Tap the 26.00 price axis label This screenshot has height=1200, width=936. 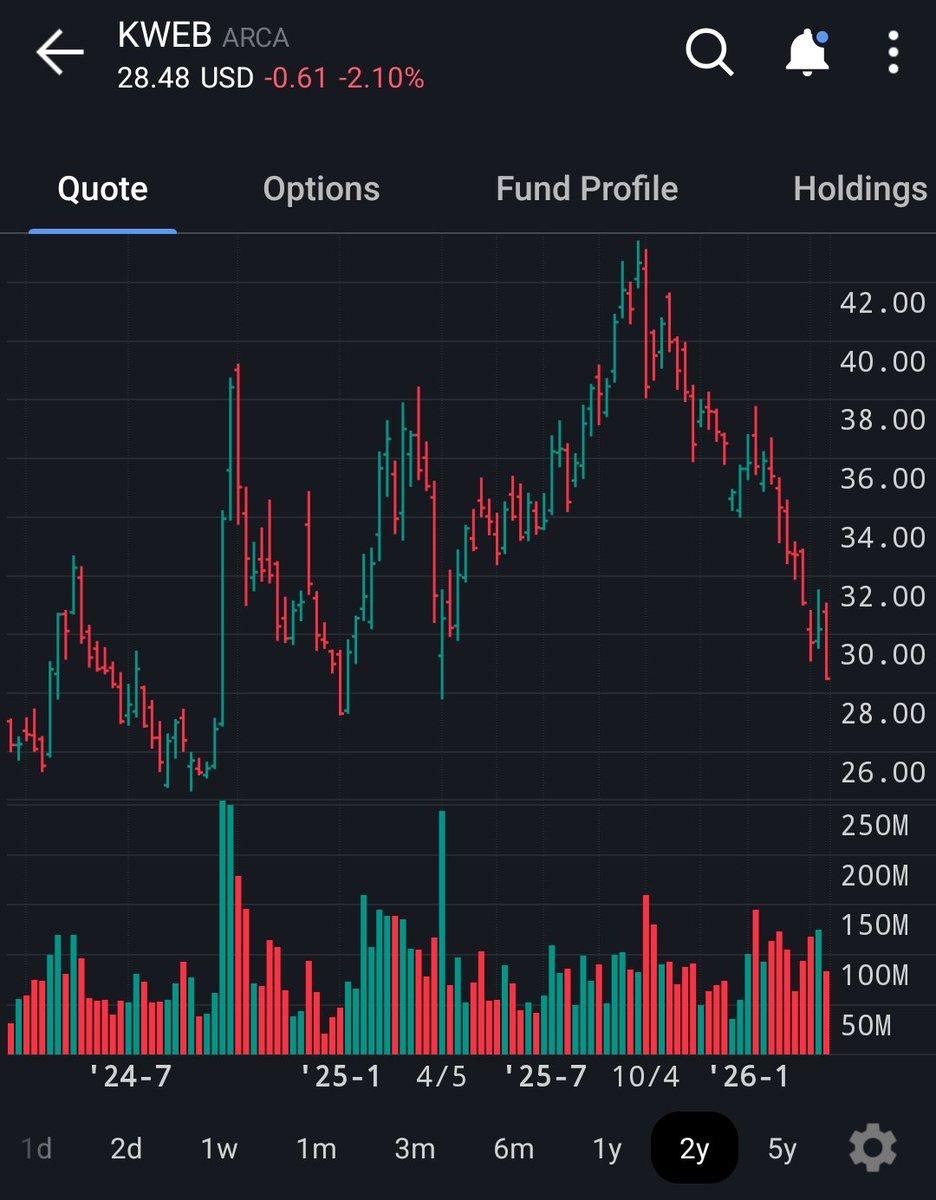(x=883, y=772)
